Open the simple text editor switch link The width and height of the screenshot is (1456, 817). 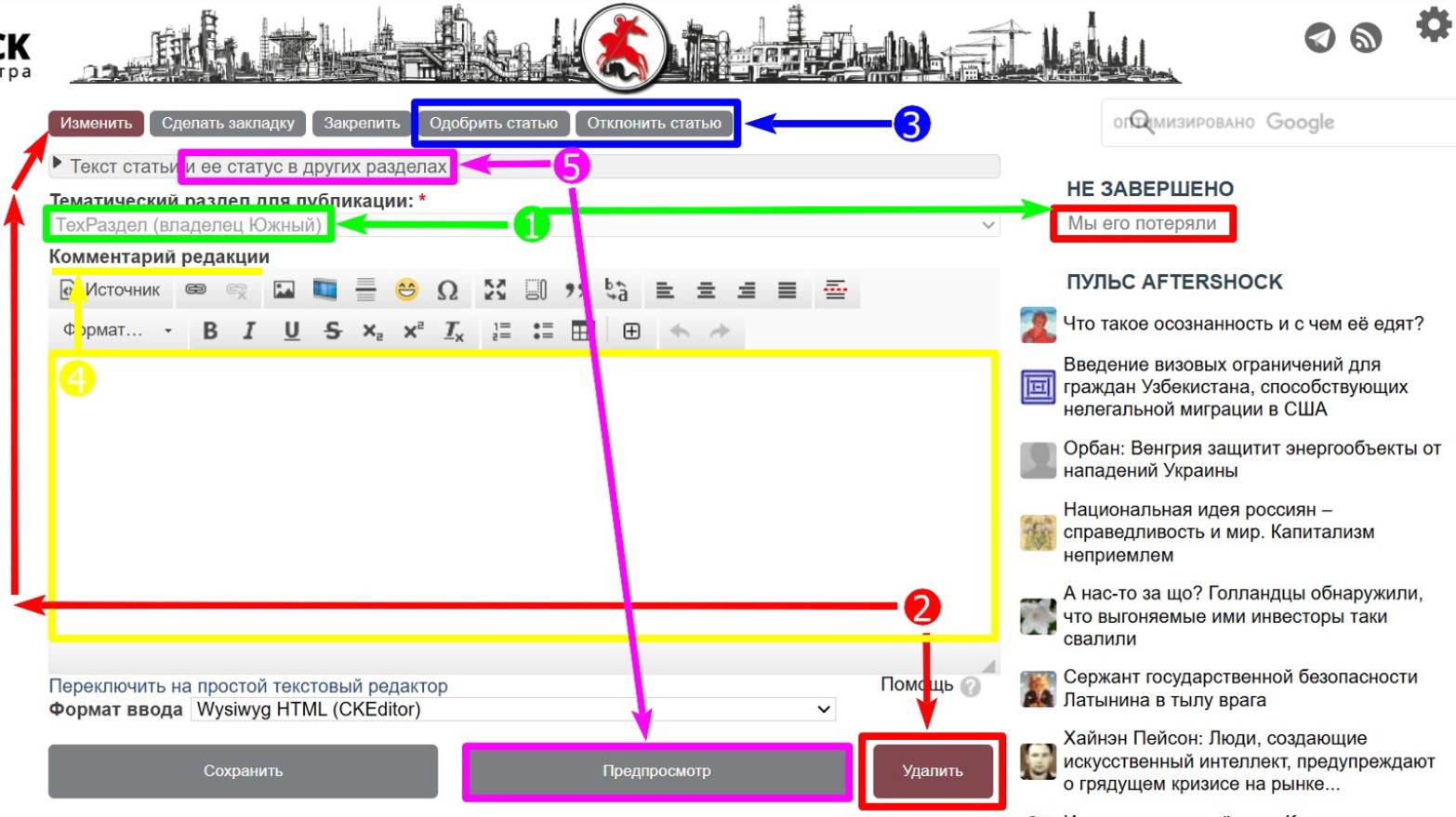pos(248,686)
